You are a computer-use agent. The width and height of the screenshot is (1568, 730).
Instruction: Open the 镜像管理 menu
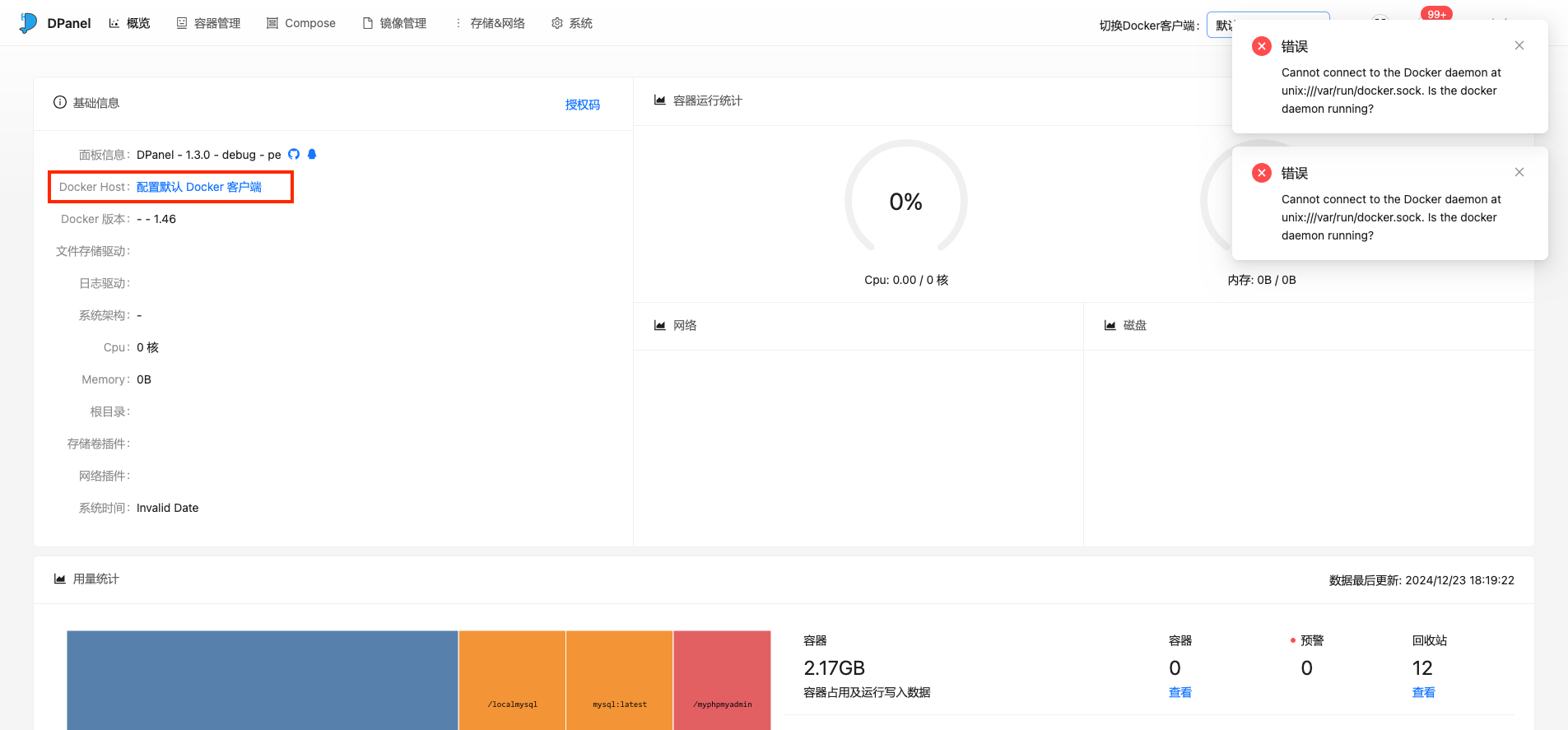point(394,23)
